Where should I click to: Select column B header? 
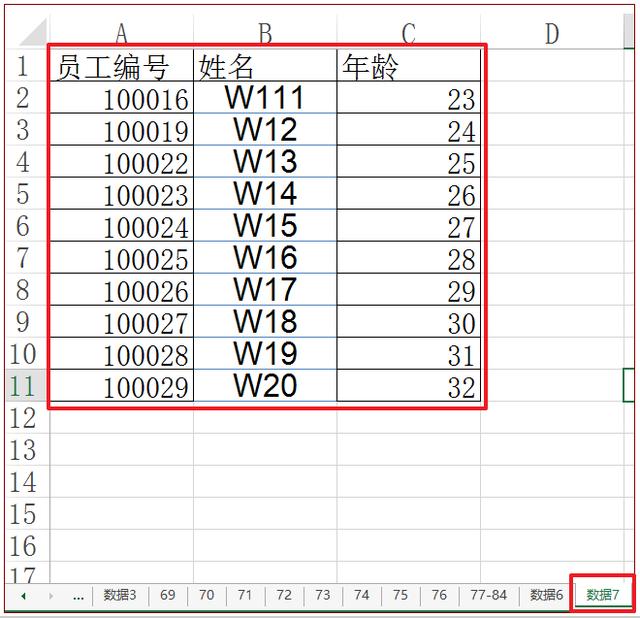[265, 33]
